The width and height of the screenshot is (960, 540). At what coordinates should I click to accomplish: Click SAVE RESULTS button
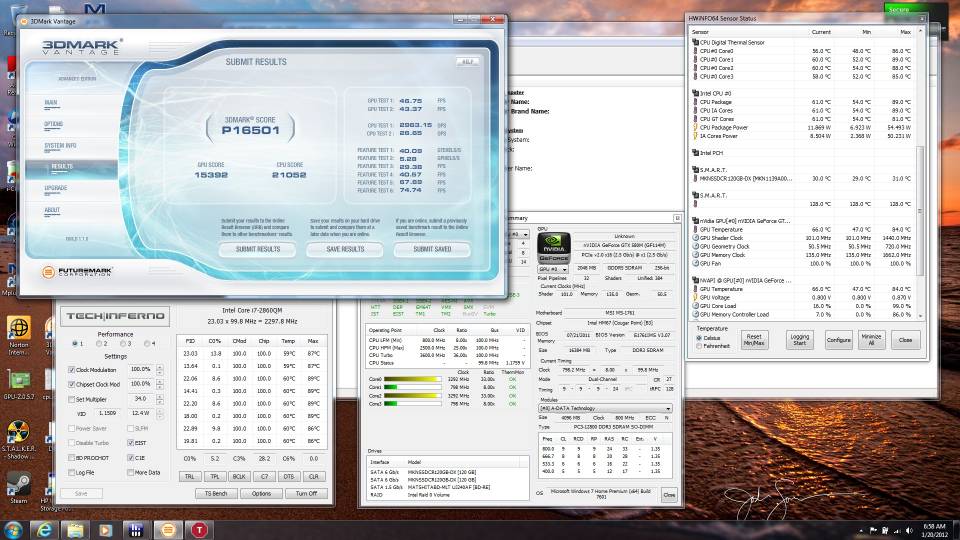point(345,249)
